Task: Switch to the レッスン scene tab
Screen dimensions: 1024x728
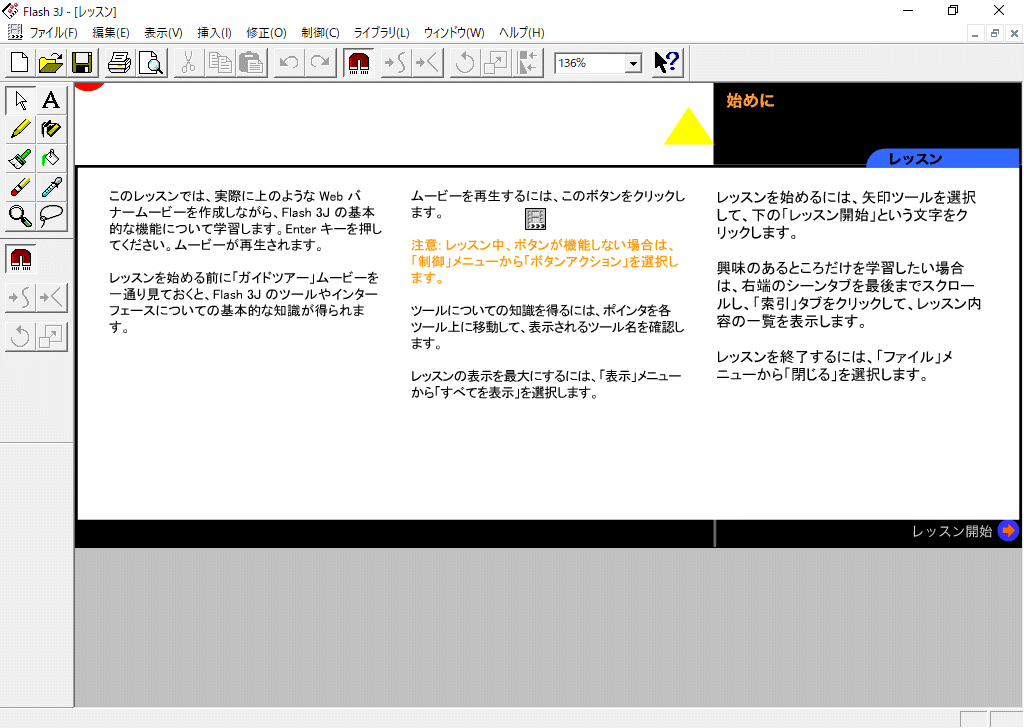Action: pyautogui.click(x=942, y=158)
